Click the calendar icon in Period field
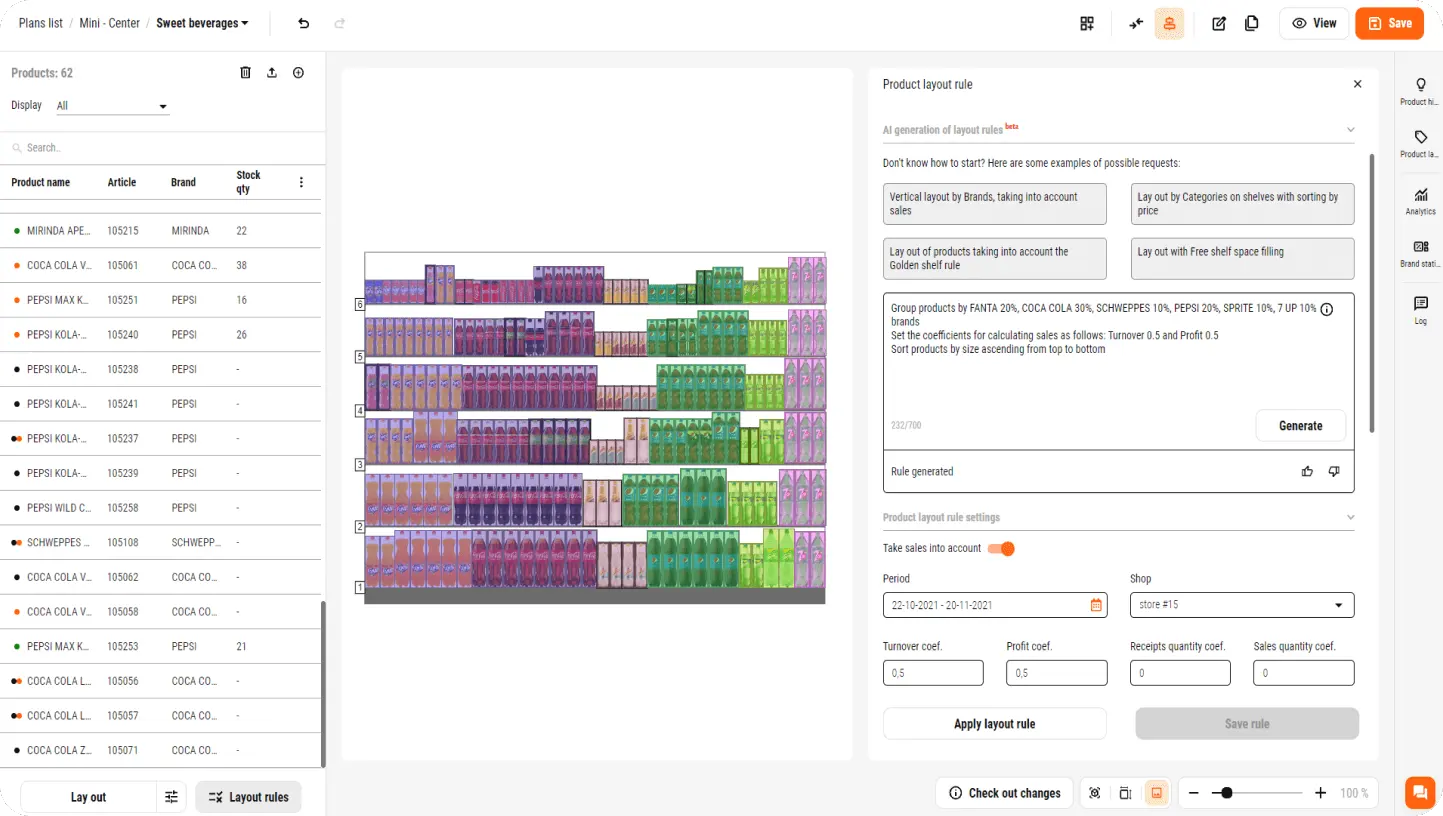The height and width of the screenshot is (816, 1443). pos(1096,605)
